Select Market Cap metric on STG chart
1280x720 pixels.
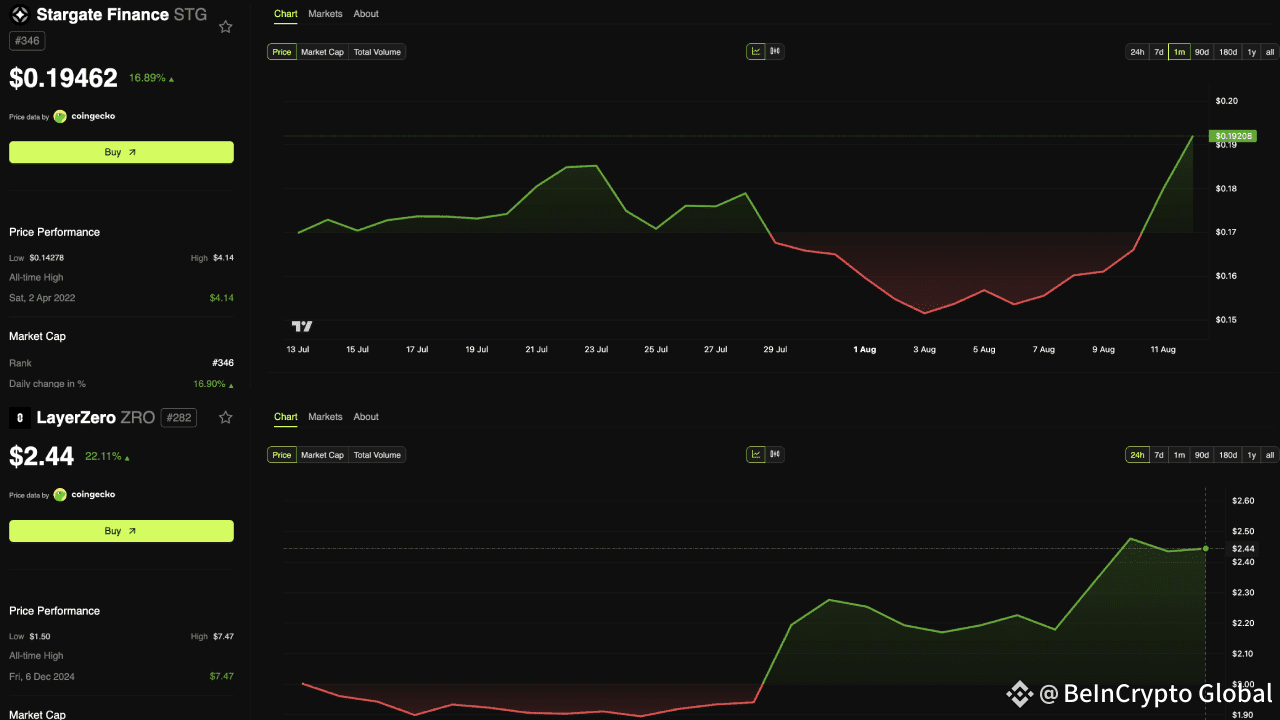pos(322,52)
